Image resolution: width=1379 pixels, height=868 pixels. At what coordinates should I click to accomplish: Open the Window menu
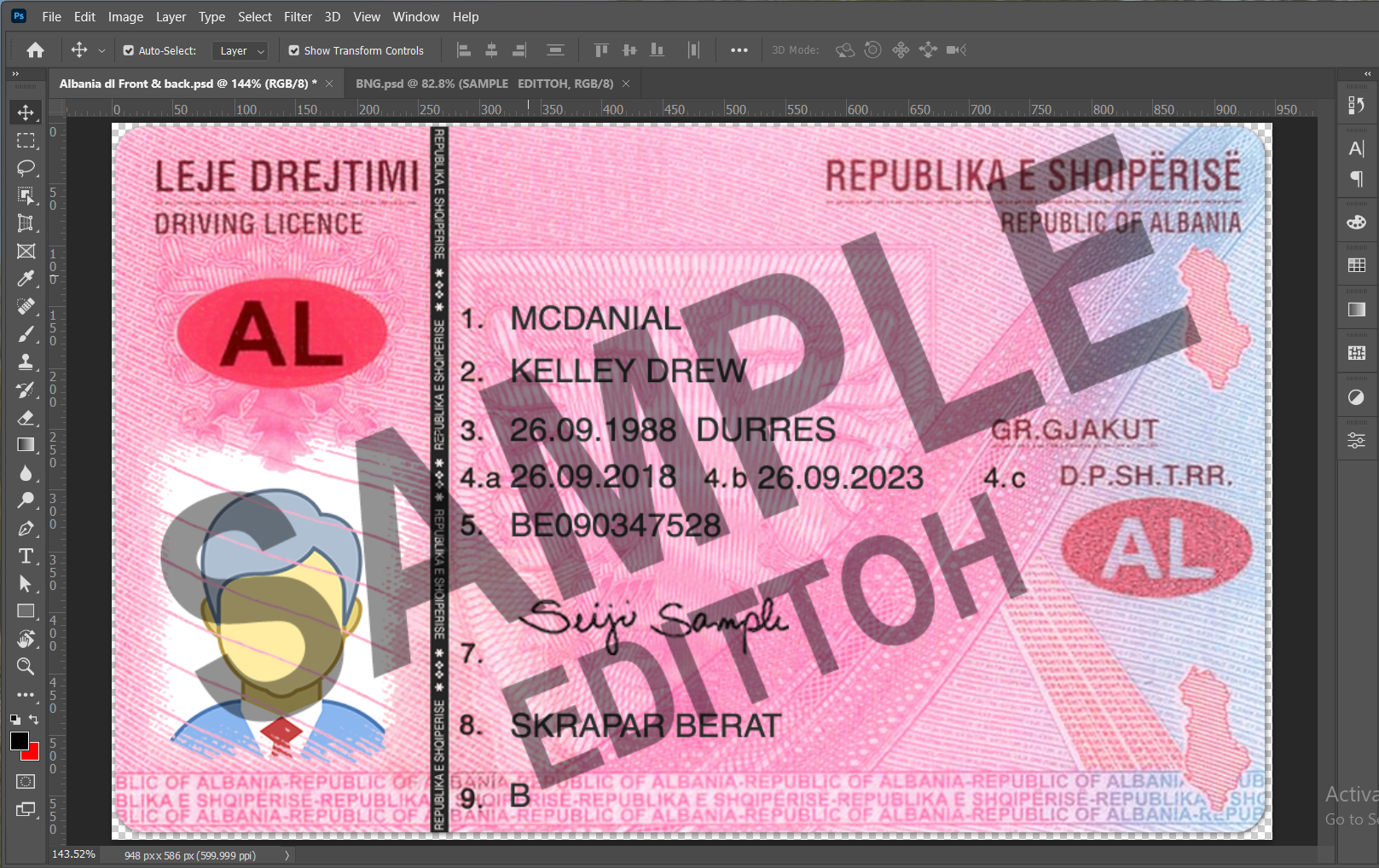(416, 16)
